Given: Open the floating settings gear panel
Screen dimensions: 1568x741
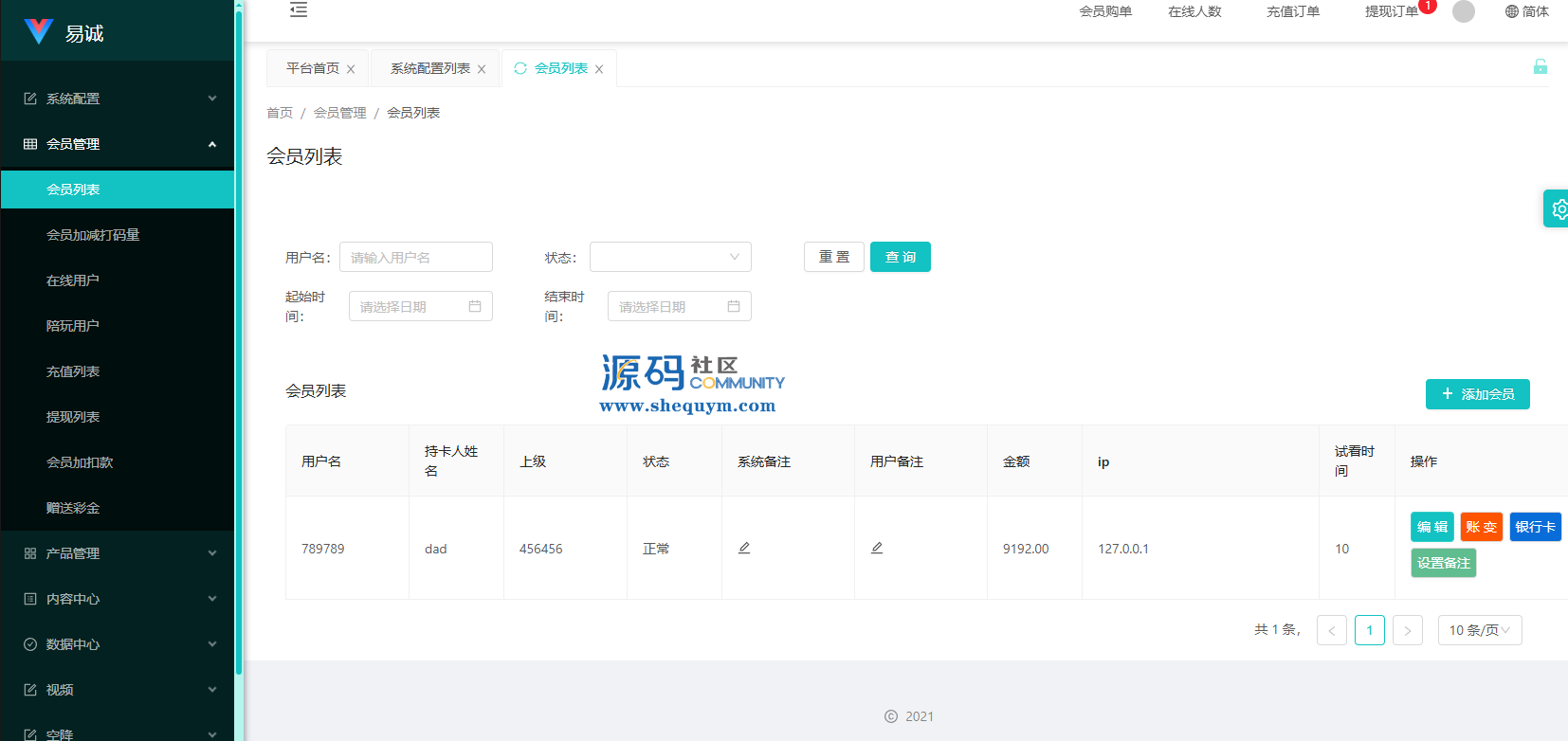Looking at the screenshot, I should click(x=1558, y=208).
